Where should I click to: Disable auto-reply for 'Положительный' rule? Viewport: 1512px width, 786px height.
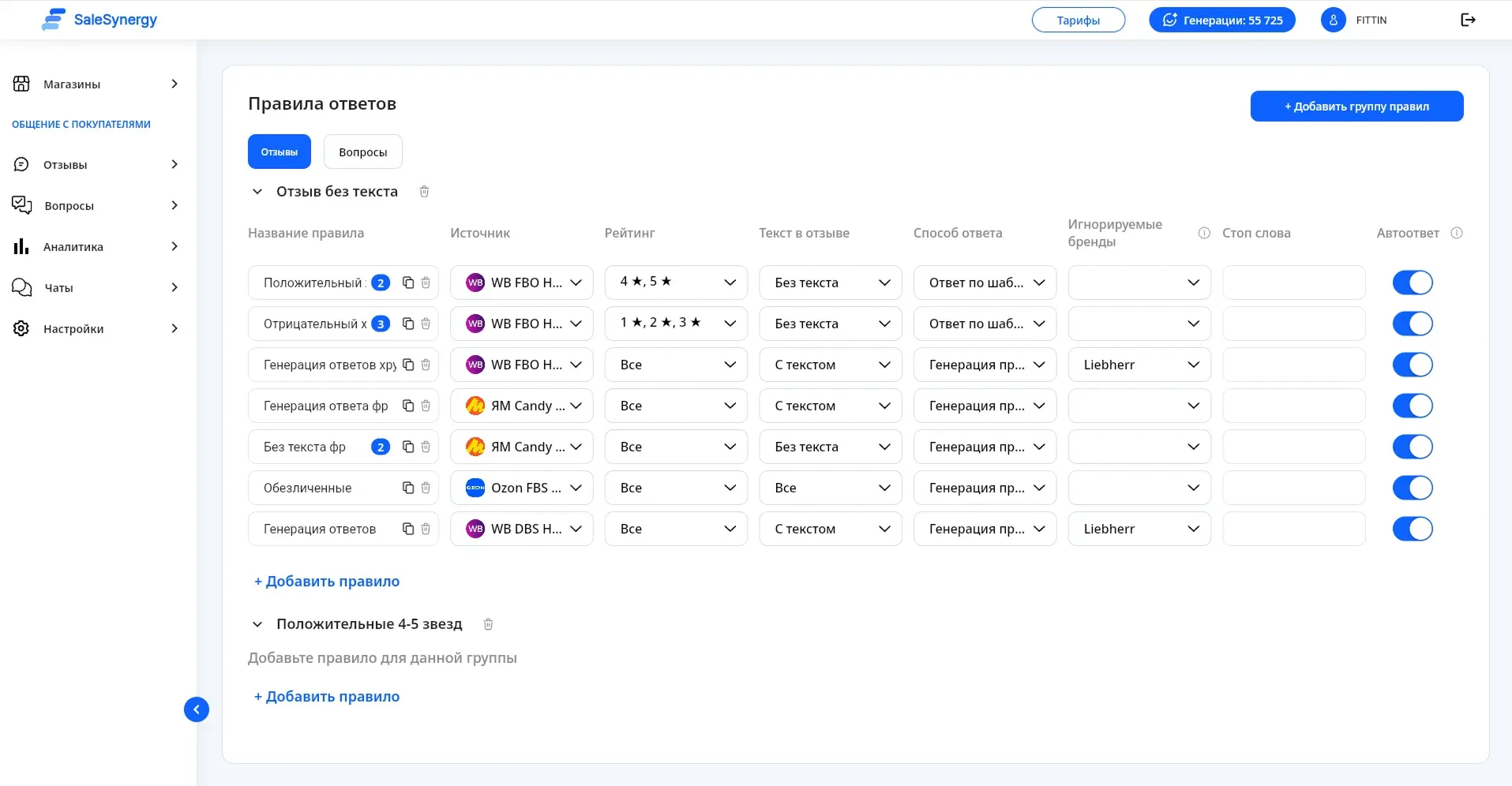coord(1412,283)
